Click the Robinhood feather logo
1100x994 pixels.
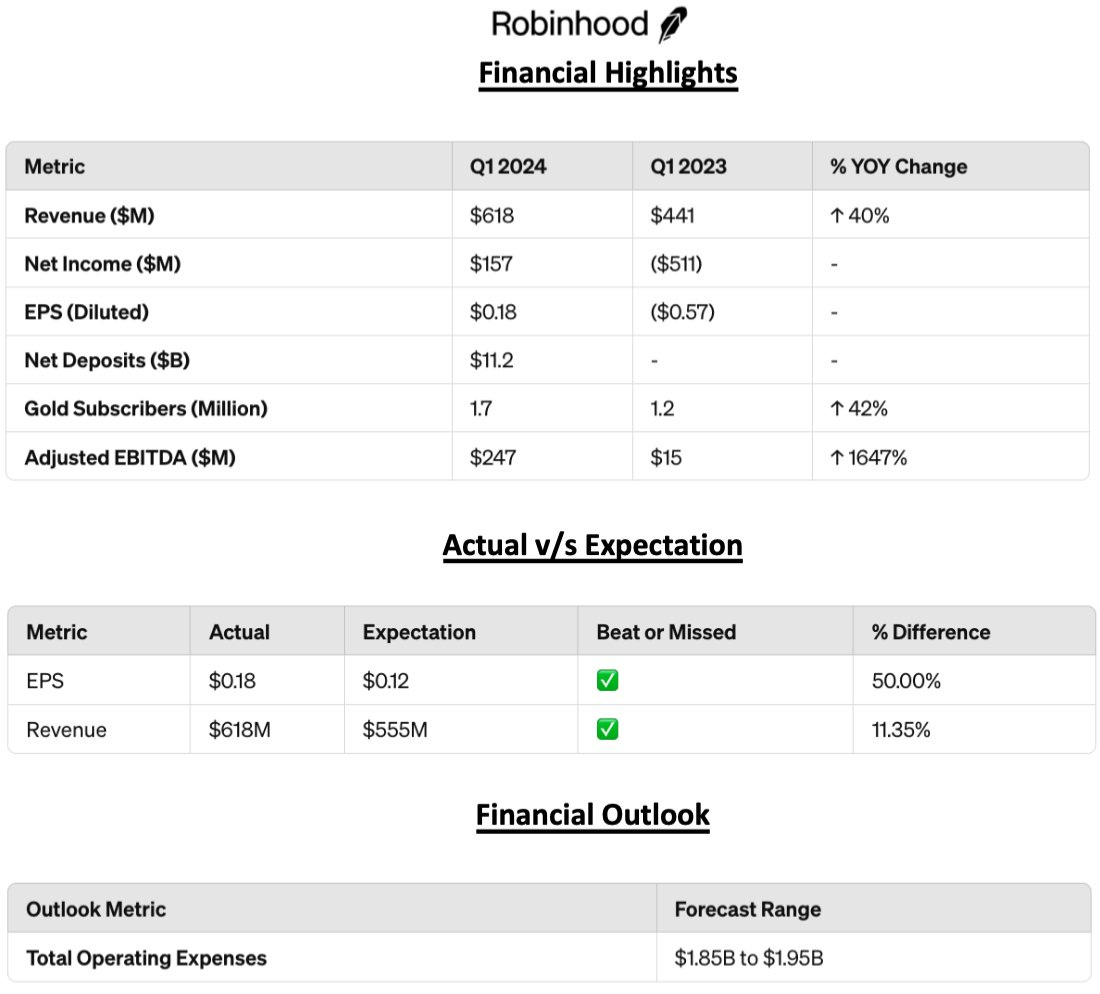point(673,25)
